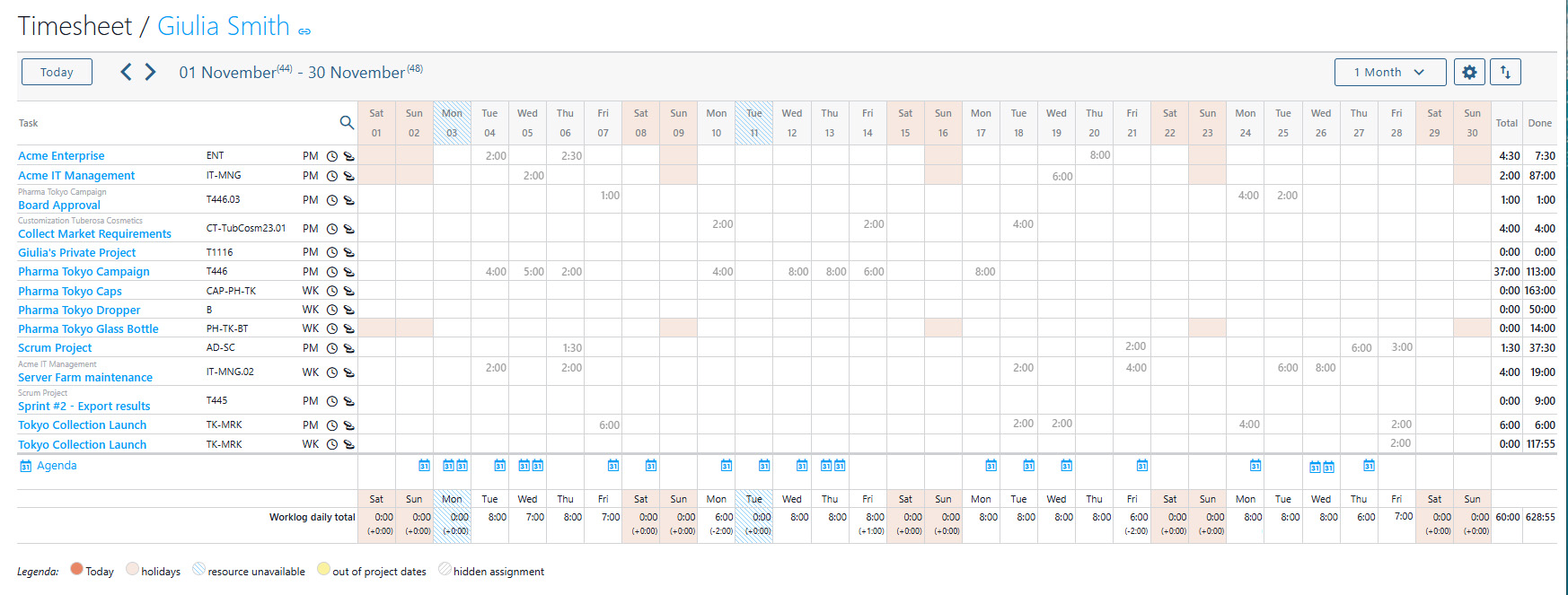
Task: Select Acme Enterprise cell showing 8:00 on Thu 20
Action: point(1094,155)
